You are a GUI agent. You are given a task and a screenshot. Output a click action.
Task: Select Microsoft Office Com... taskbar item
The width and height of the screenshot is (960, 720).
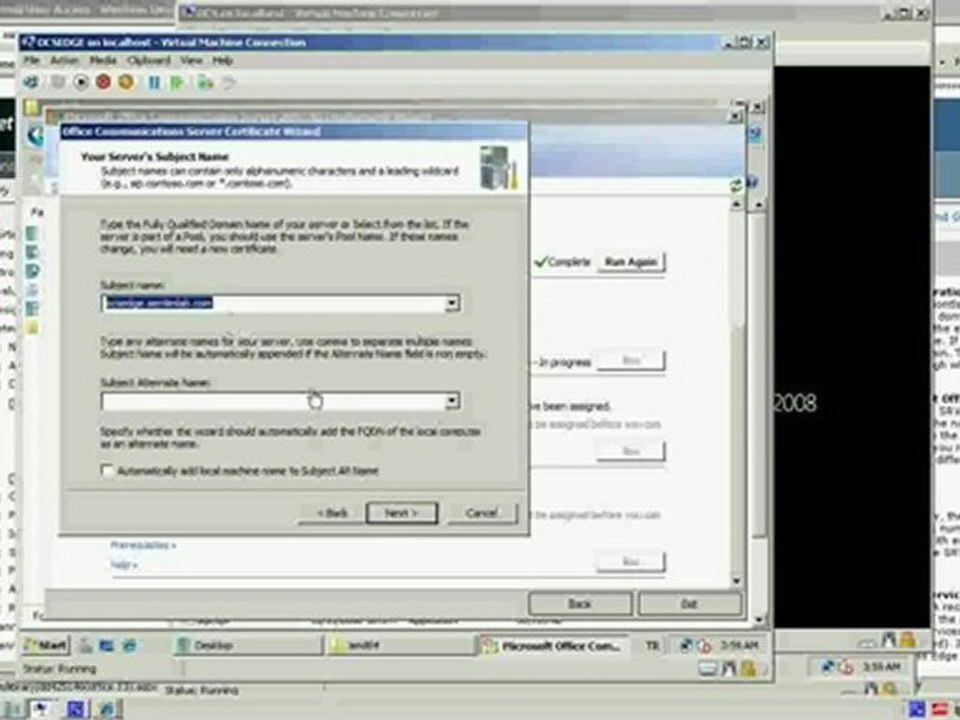(x=553, y=645)
